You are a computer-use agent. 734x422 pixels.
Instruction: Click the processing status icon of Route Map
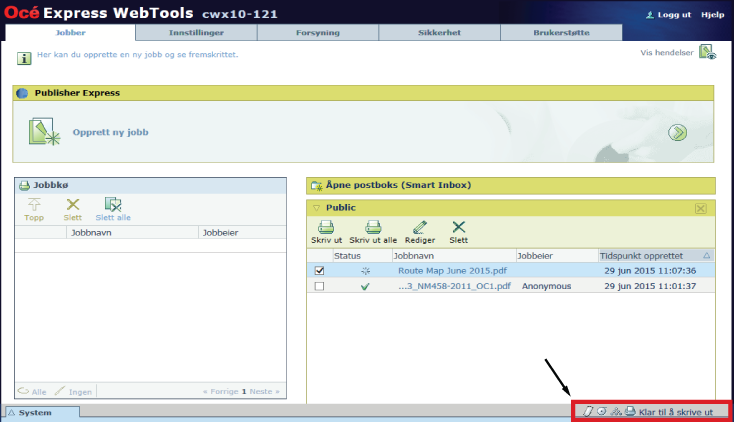[366, 271]
